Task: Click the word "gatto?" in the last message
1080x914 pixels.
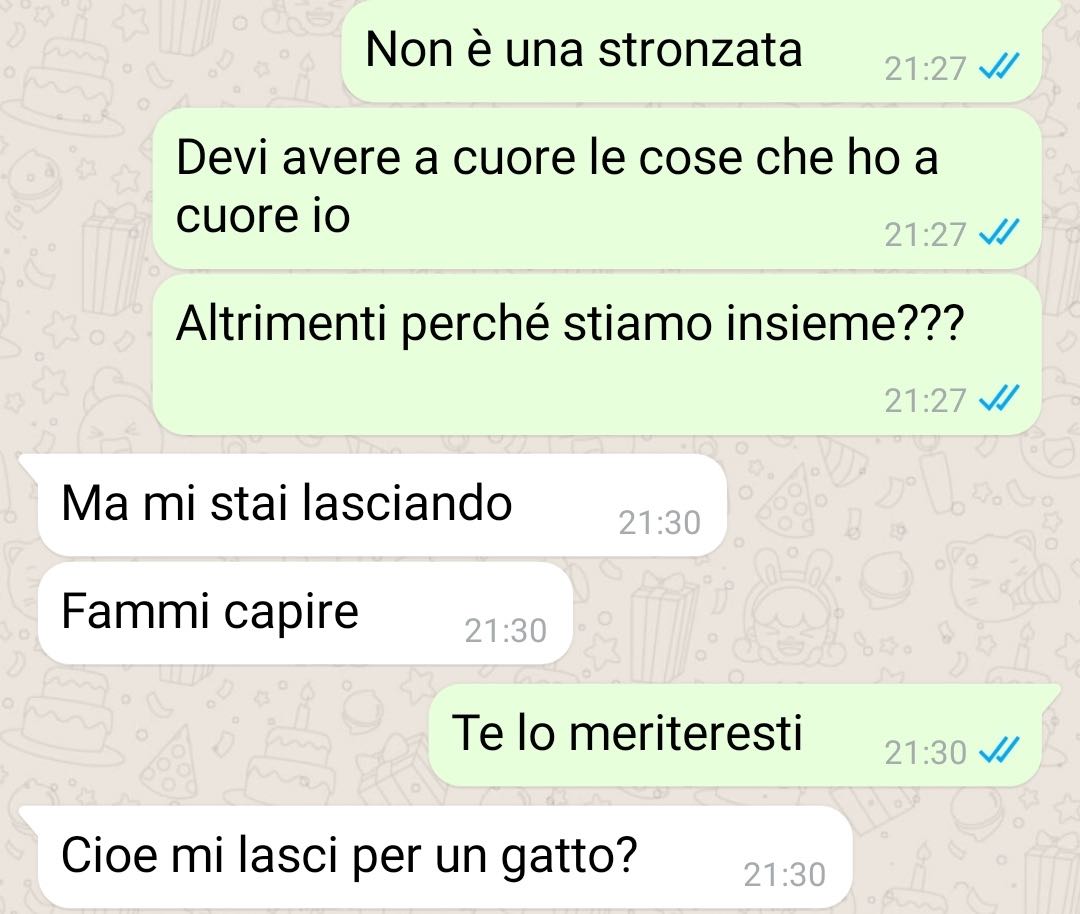Action: [x=569, y=858]
